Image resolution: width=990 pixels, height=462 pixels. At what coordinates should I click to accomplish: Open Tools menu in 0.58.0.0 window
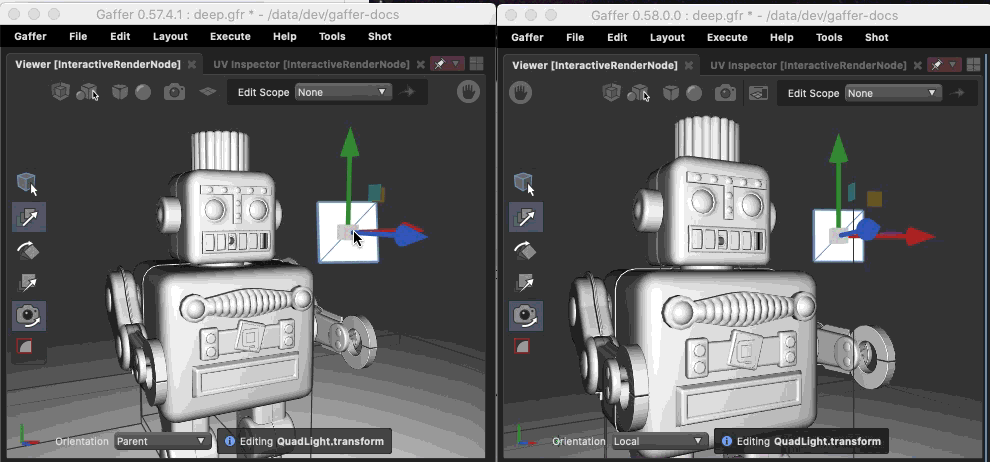click(829, 37)
